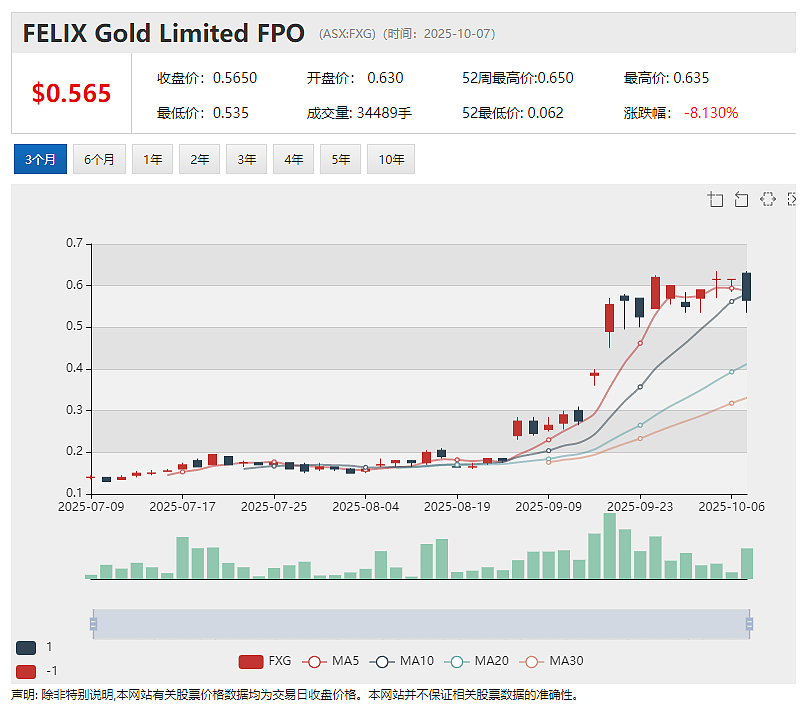Image resolution: width=807 pixels, height=721 pixels.
Task: Click the MA10 circle marker above 2025-09-23
Action: [x=640, y=387]
